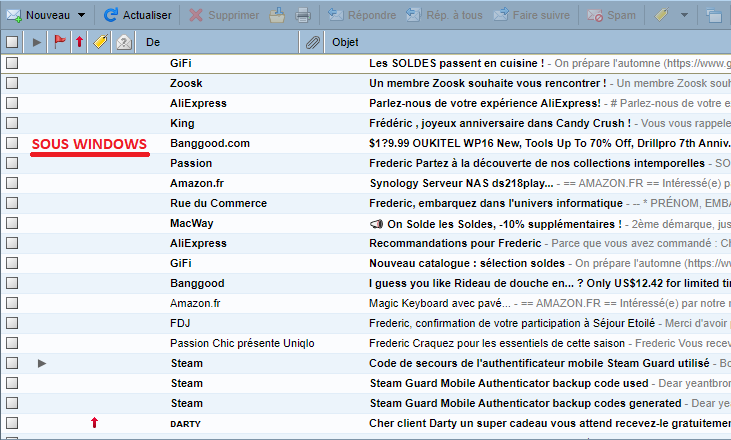
Task: Click the conversation thread column header arrow
Action: pos(37,42)
